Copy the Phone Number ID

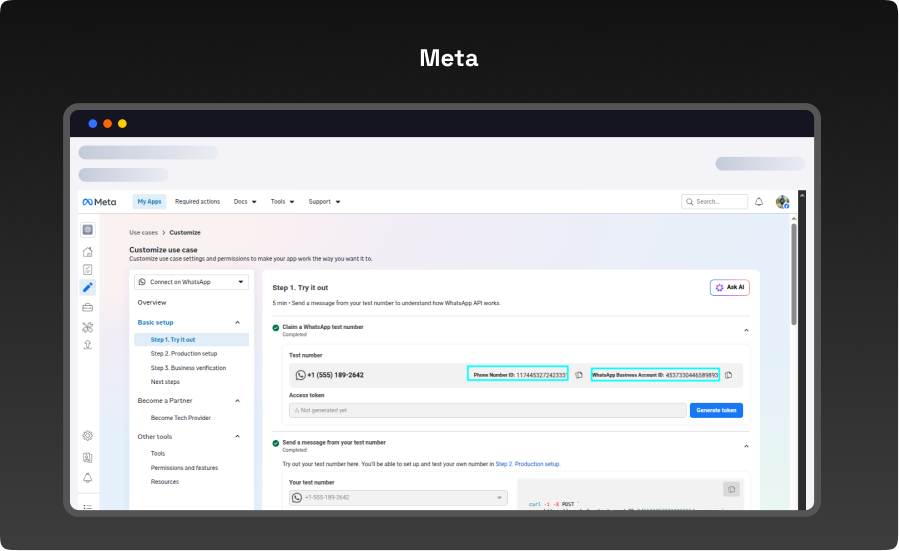579,375
